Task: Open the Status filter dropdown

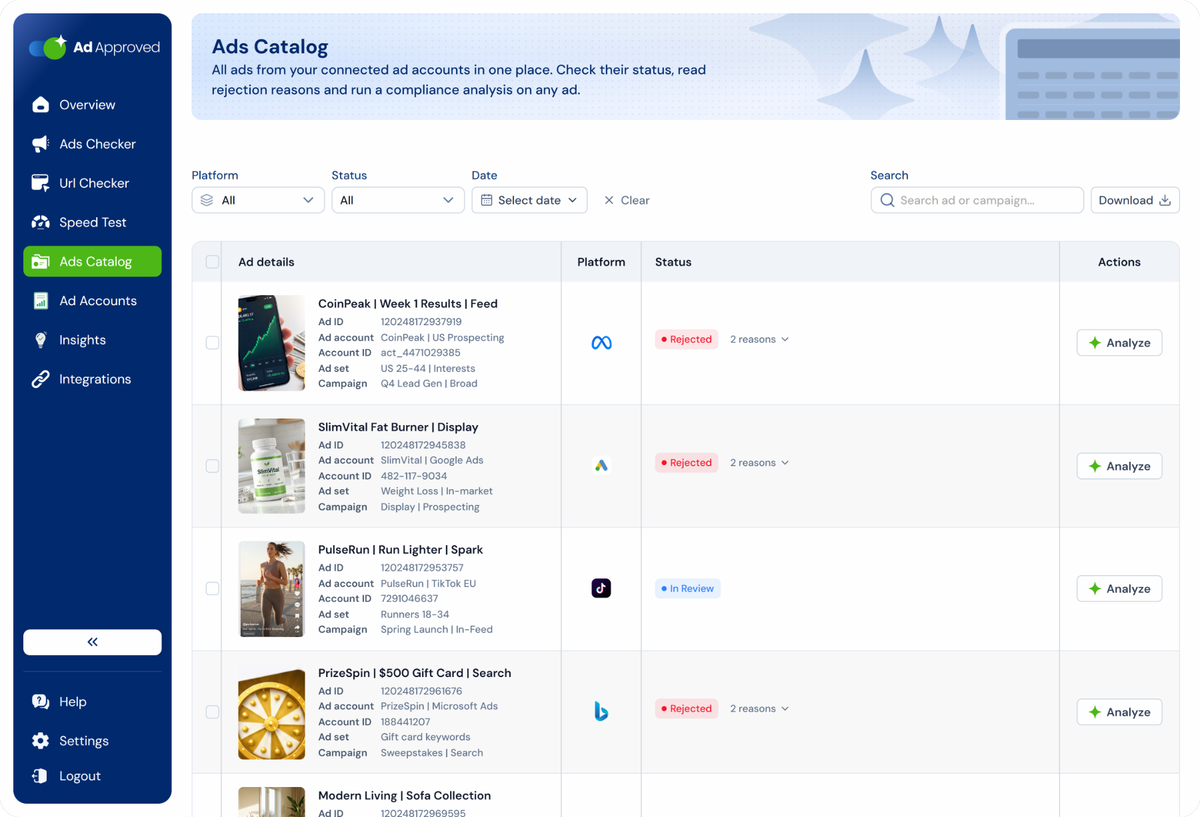Action: pyautogui.click(x=398, y=200)
